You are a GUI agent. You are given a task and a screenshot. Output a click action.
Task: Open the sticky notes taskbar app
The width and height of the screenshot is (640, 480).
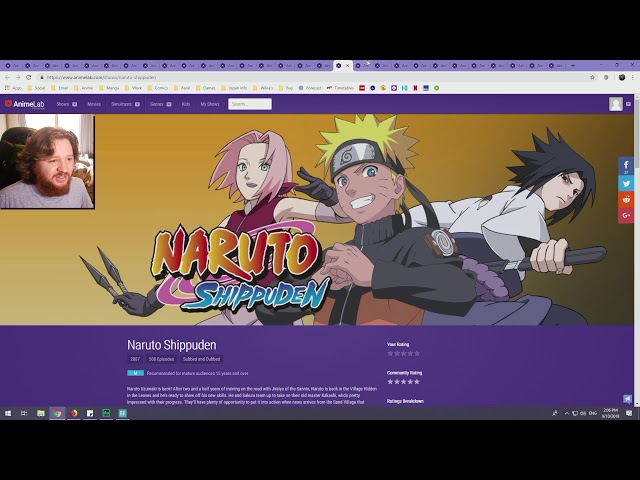[90, 413]
